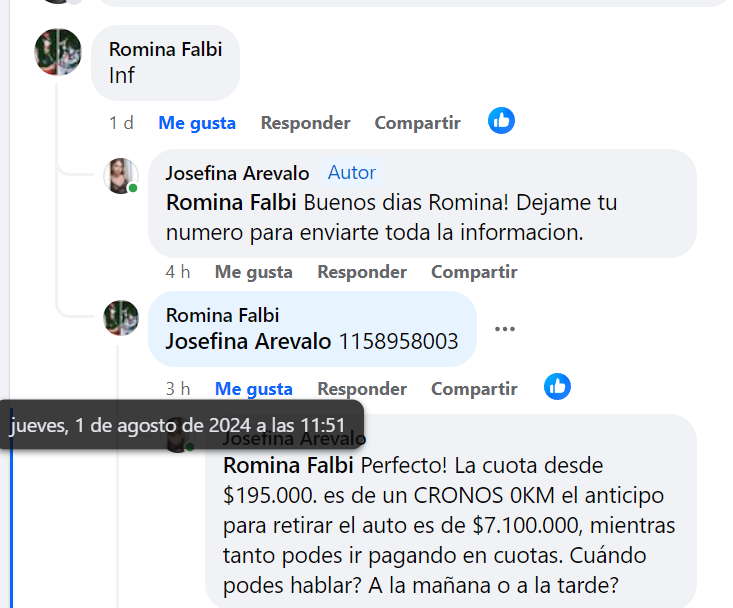Click the "1 d" timestamp on the "Inf" comment
The width and height of the screenshot is (733, 608).
click(121, 123)
